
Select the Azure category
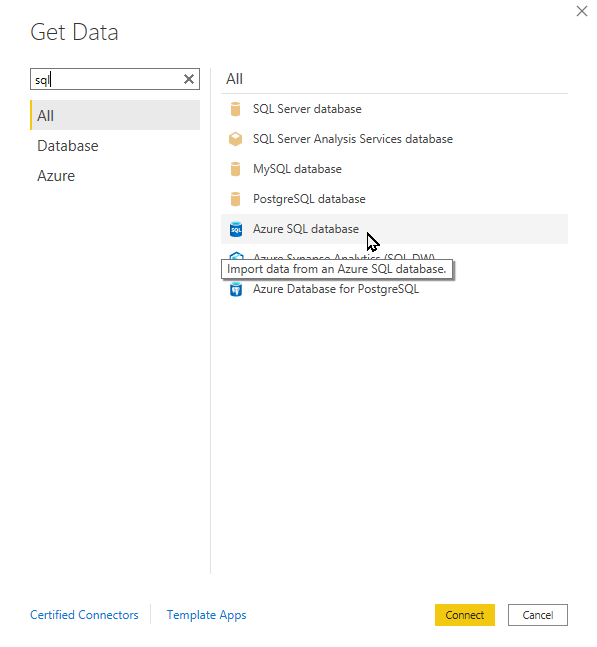pos(115,176)
